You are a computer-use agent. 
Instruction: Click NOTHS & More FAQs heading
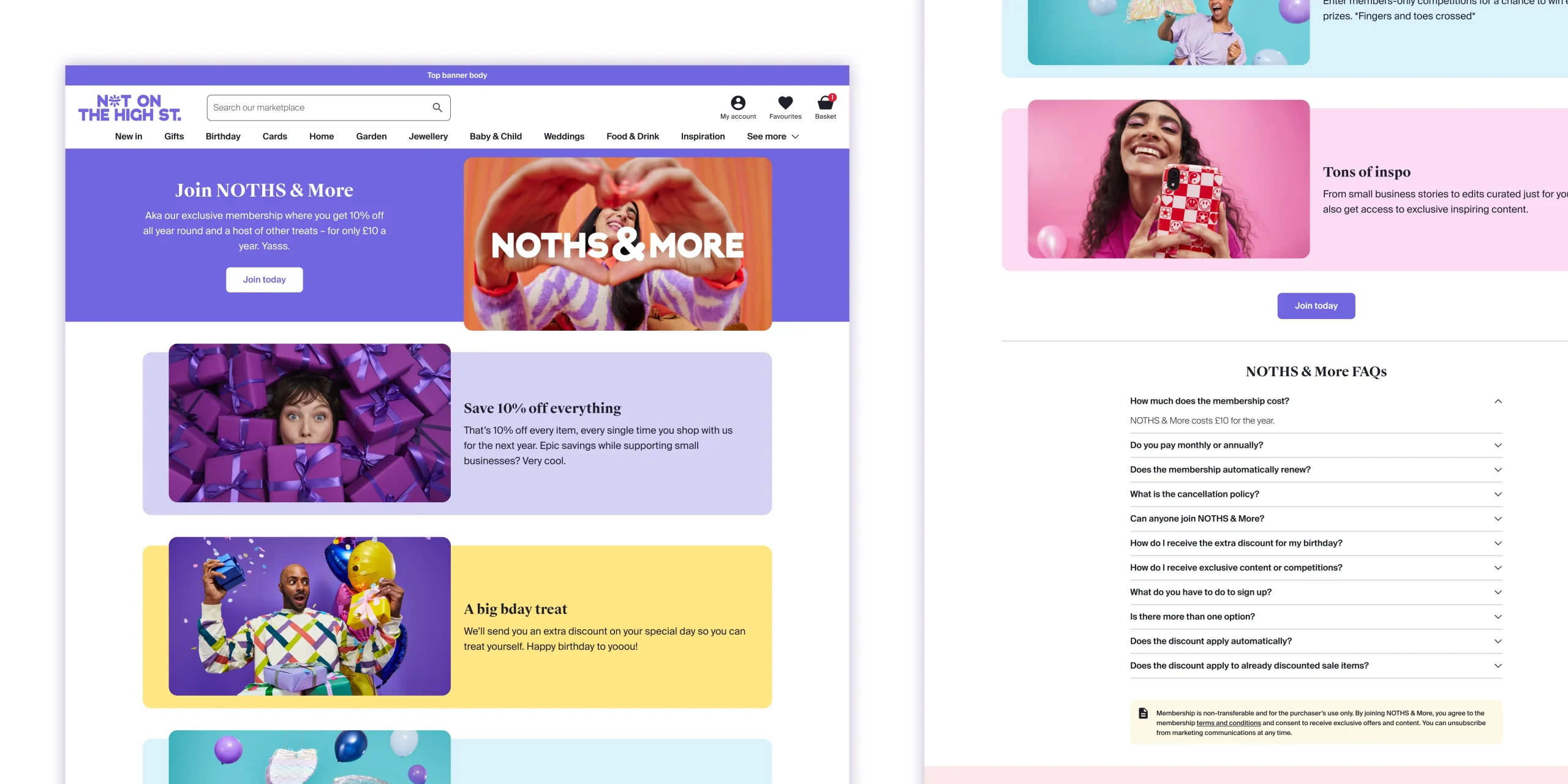click(x=1316, y=372)
